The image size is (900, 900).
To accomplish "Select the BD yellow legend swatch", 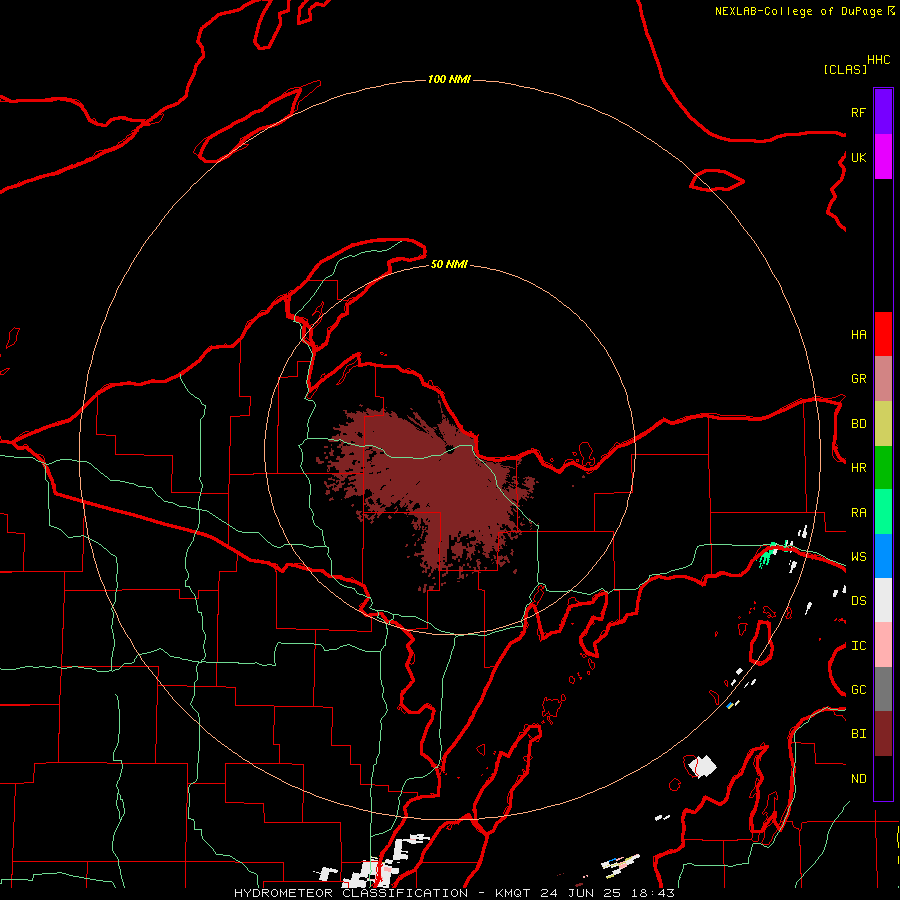I will (x=883, y=424).
